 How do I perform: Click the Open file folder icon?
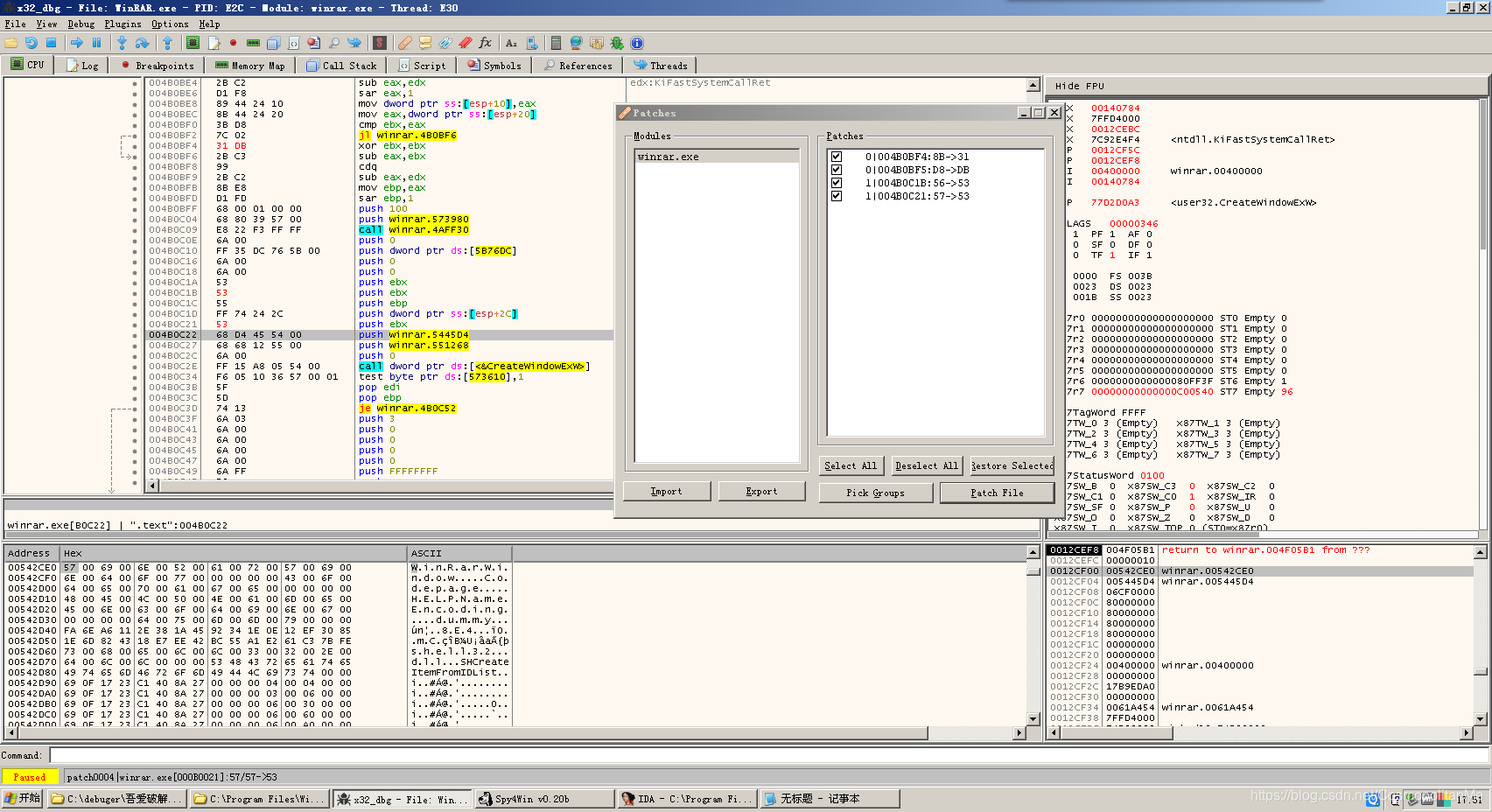click(x=11, y=43)
